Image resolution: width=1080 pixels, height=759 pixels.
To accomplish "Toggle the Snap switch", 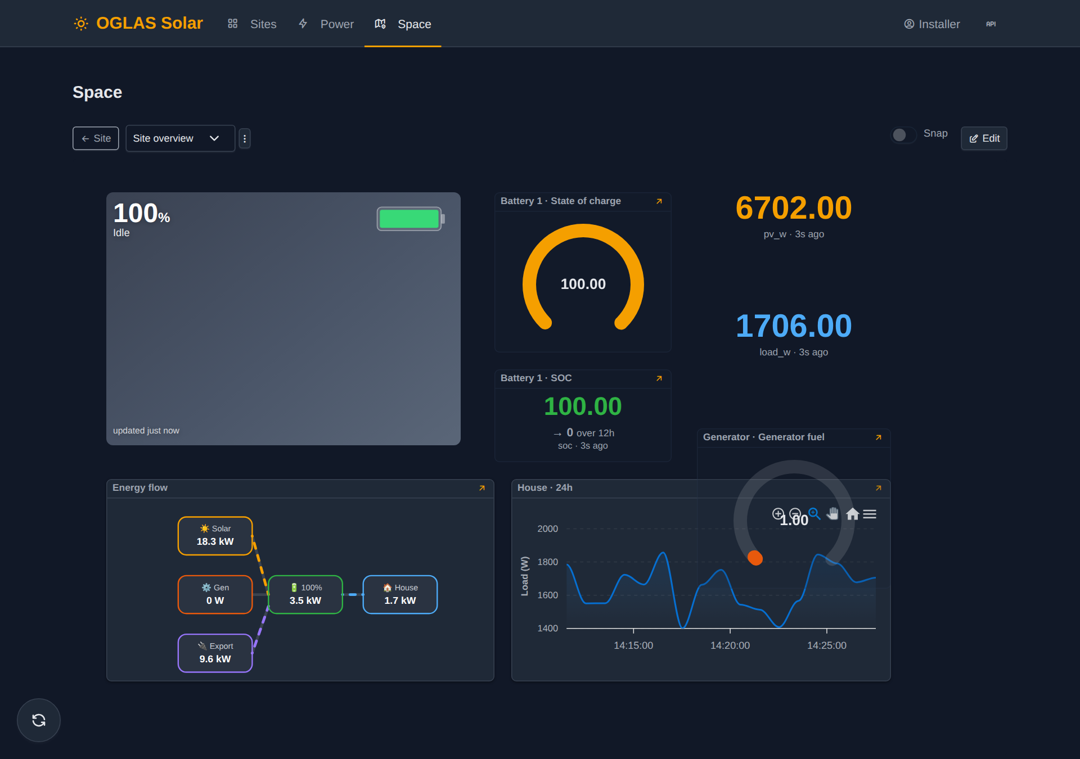I will 903,135.
